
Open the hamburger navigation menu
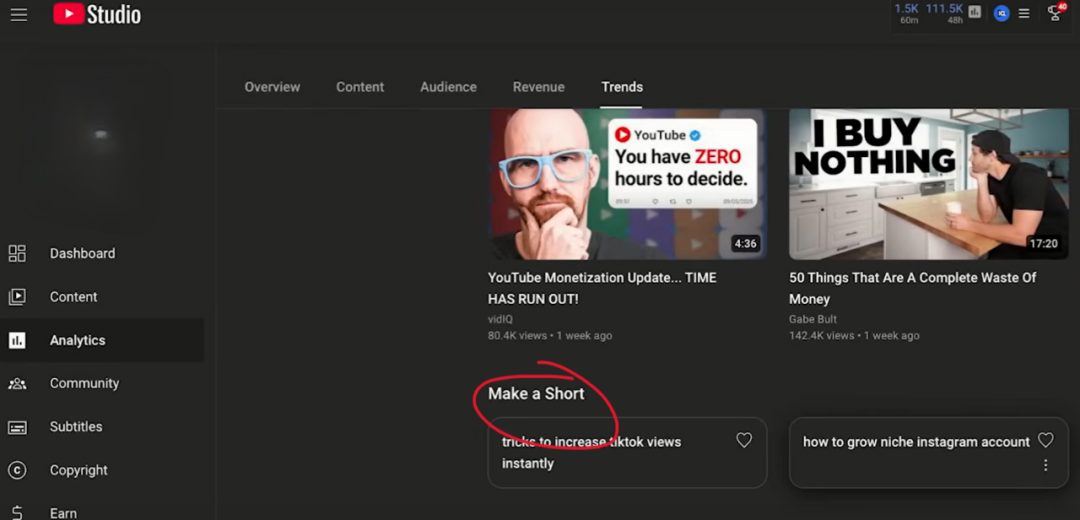point(18,14)
